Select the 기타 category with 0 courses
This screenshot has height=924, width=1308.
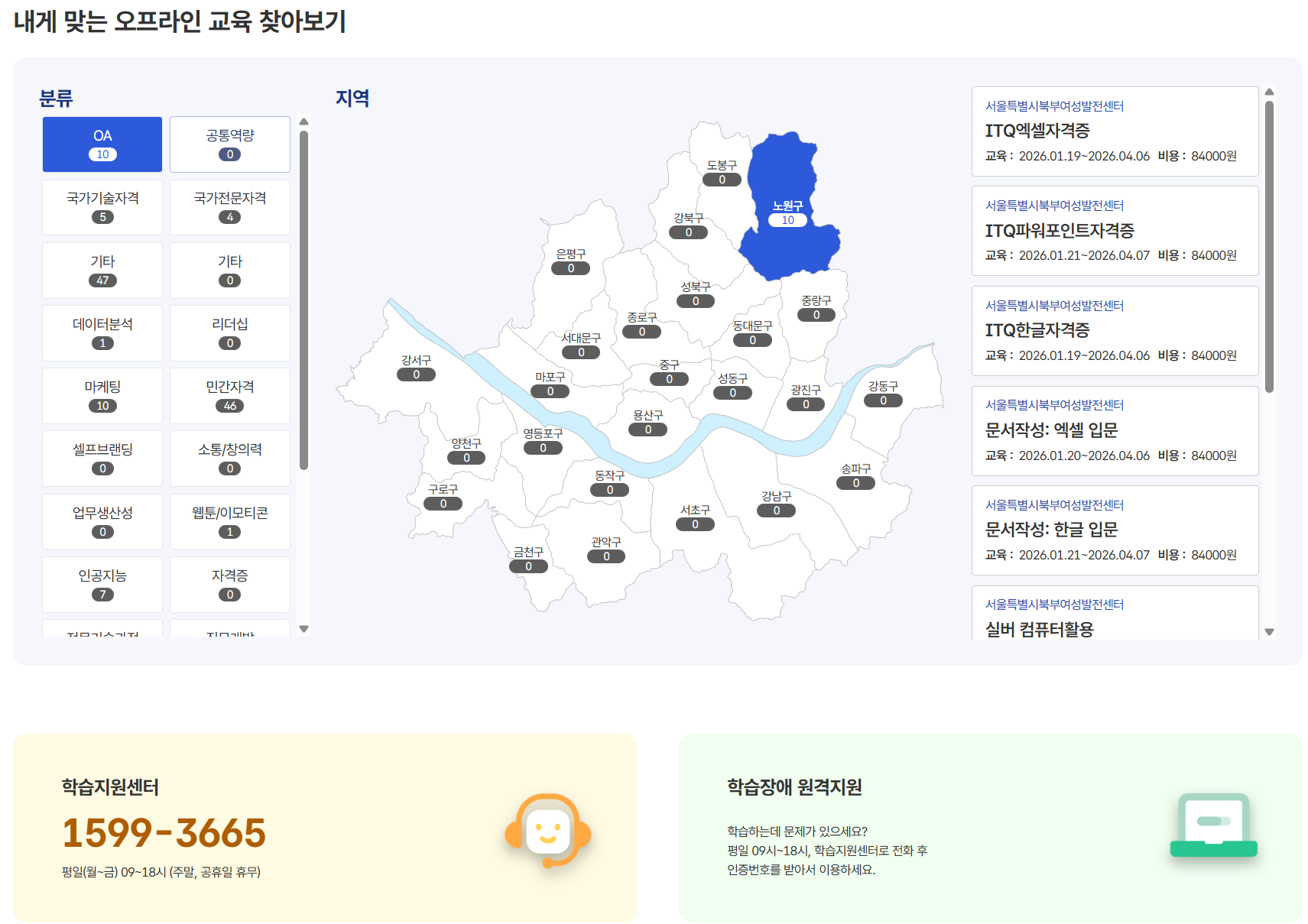pos(230,271)
